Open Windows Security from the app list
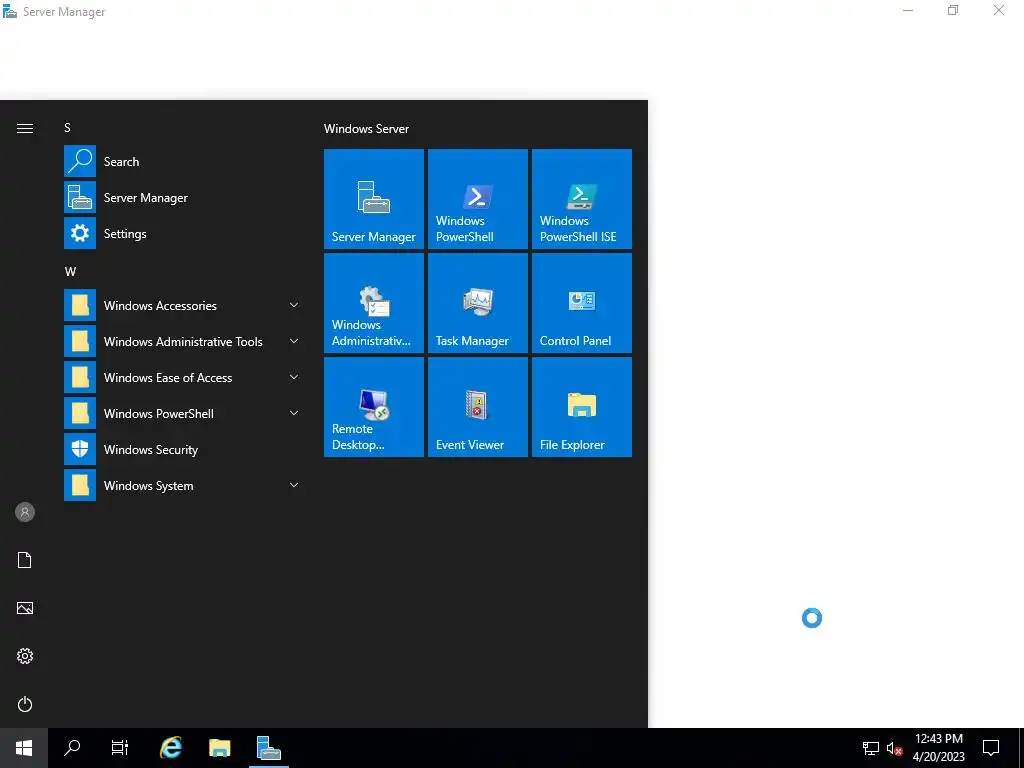This screenshot has width=1024, height=768. pyautogui.click(x=183, y=449)
